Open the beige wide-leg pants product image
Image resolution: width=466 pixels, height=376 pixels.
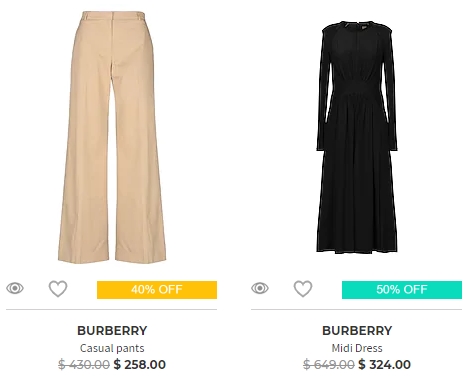point(112,137)
